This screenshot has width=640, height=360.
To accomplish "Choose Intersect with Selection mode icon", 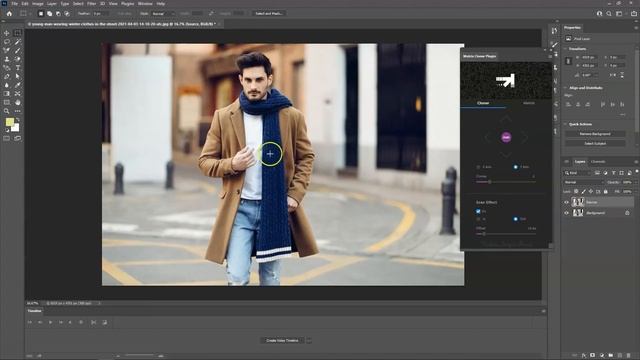I will (x=67, y=13).
